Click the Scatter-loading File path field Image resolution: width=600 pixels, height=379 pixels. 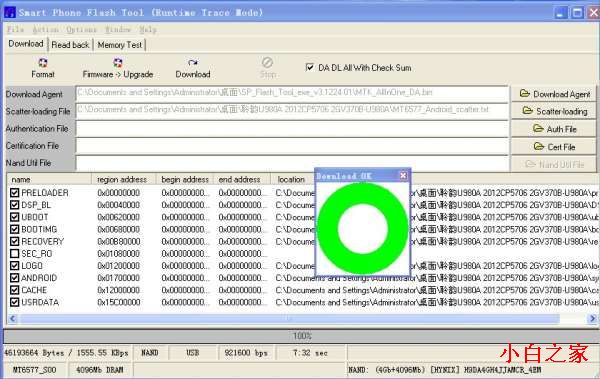point(292,110)
